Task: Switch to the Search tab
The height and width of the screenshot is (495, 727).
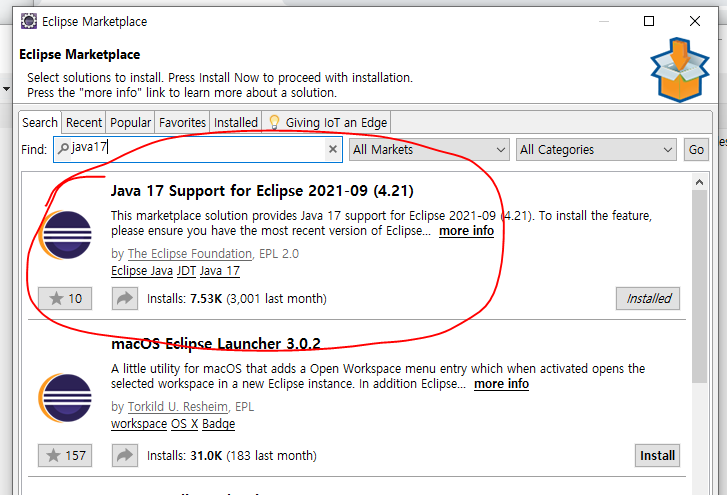Action: pyautogui.click(x=40, y=123)
